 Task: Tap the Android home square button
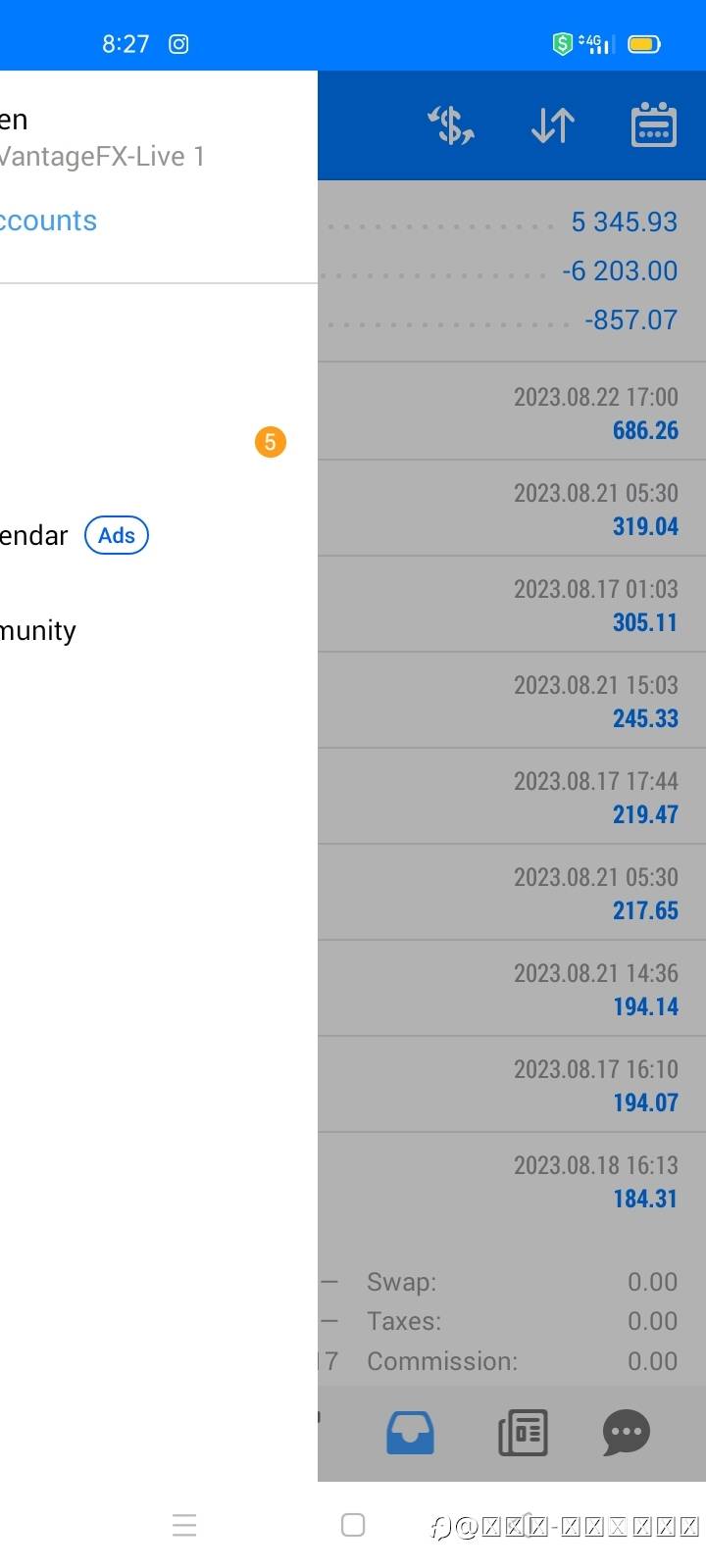tap(353, 1525)
